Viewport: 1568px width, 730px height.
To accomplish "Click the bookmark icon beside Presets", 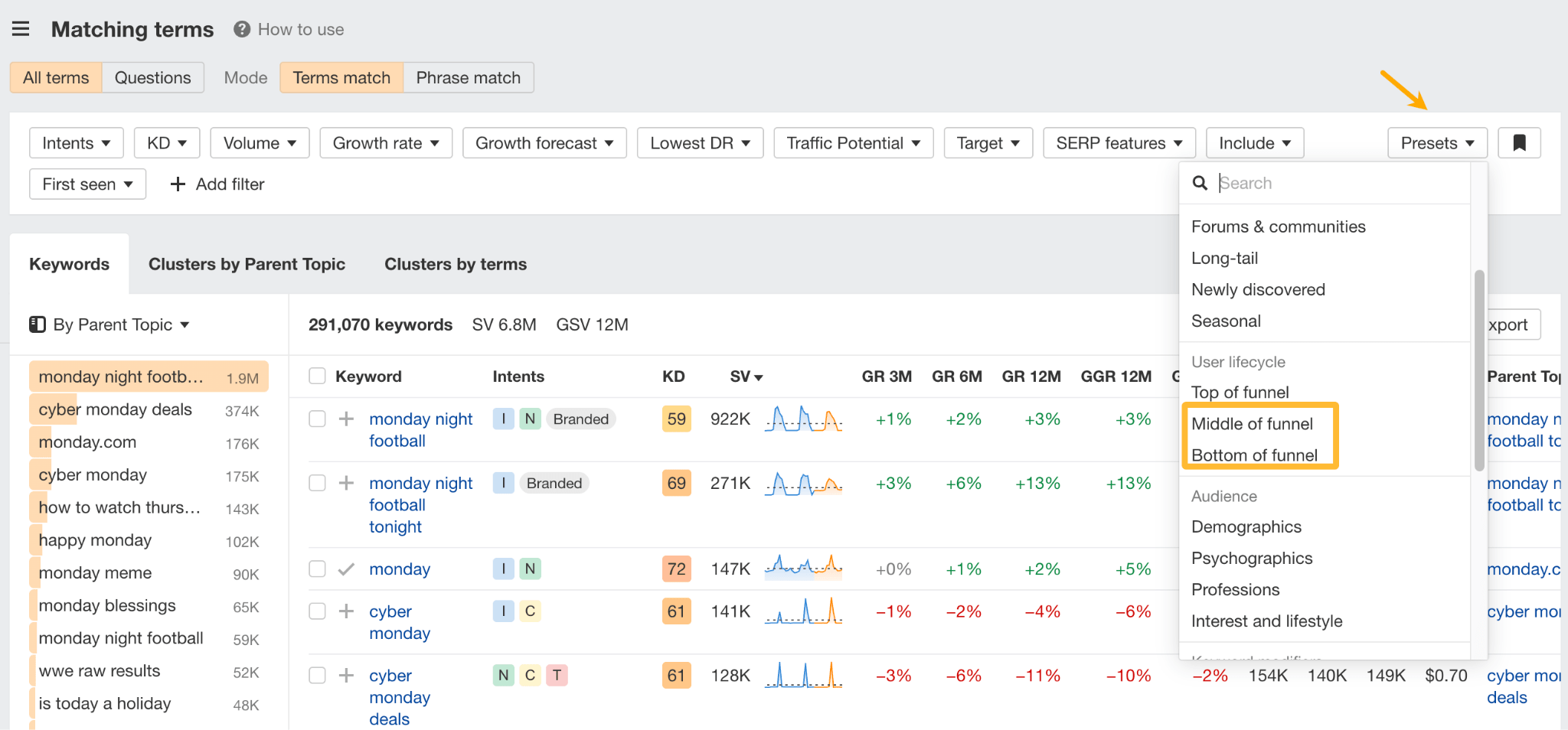I will click(x=1518, y=142).
